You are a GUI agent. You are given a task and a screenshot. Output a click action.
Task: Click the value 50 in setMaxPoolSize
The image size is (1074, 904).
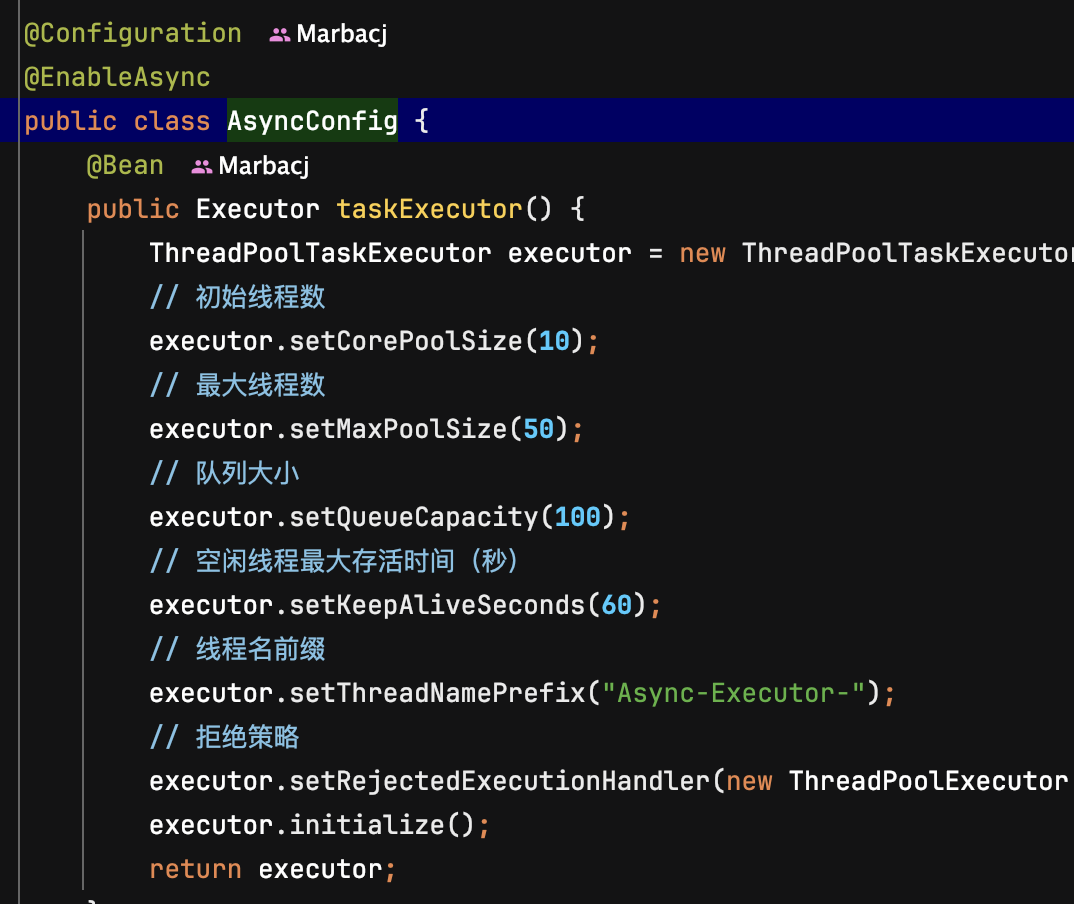point(539,430)
